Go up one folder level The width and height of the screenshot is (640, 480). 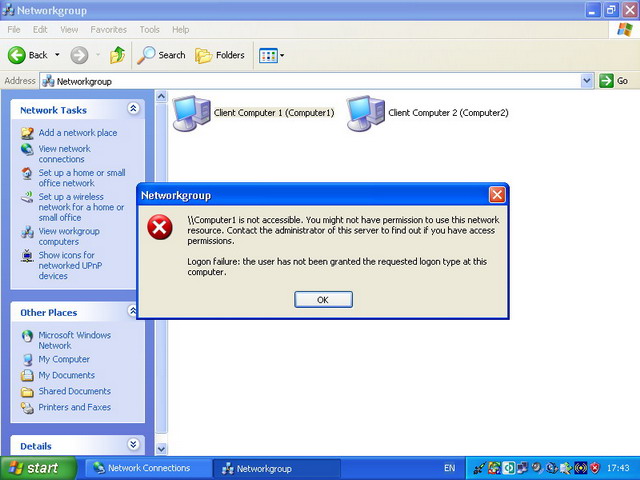(118, 55)
